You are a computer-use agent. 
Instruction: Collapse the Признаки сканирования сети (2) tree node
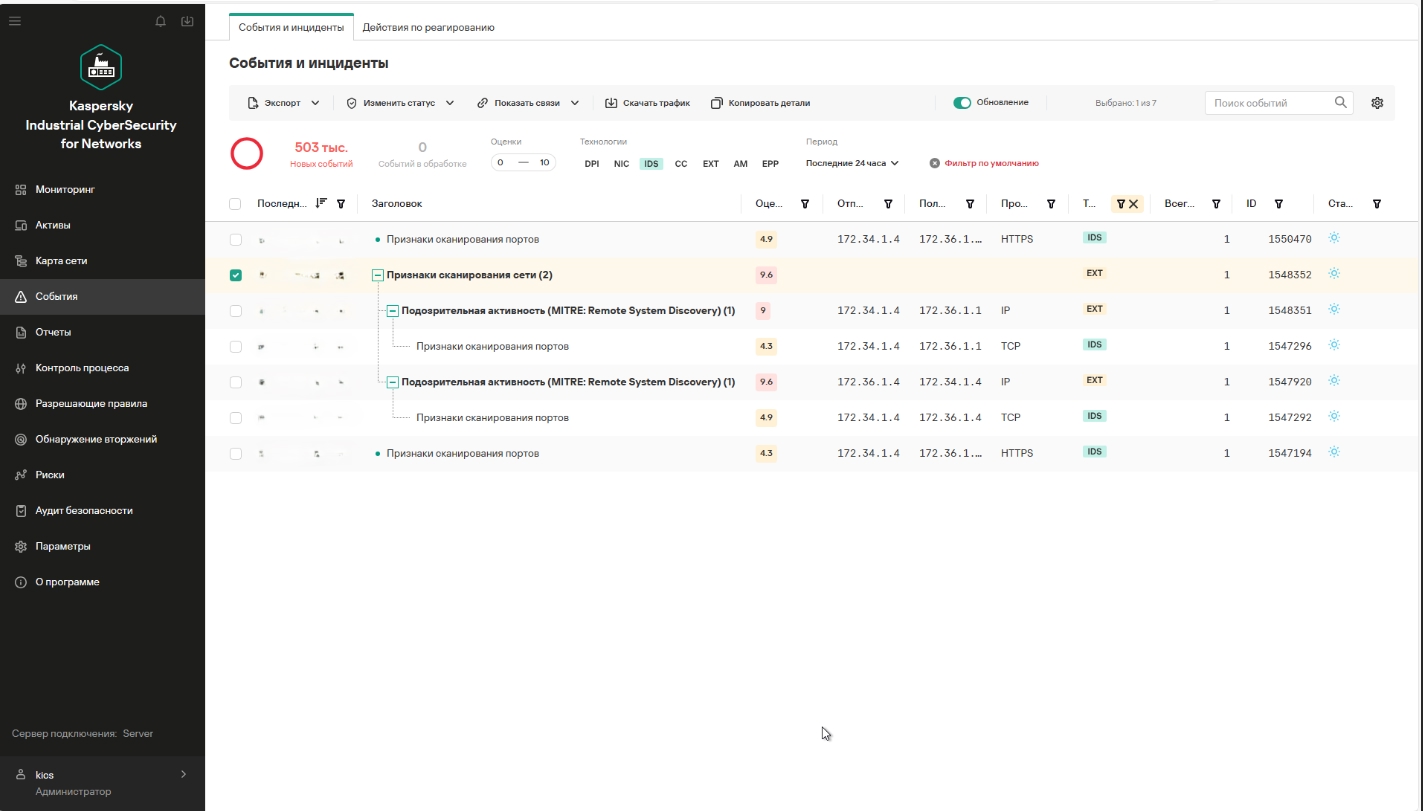[378, 275]
